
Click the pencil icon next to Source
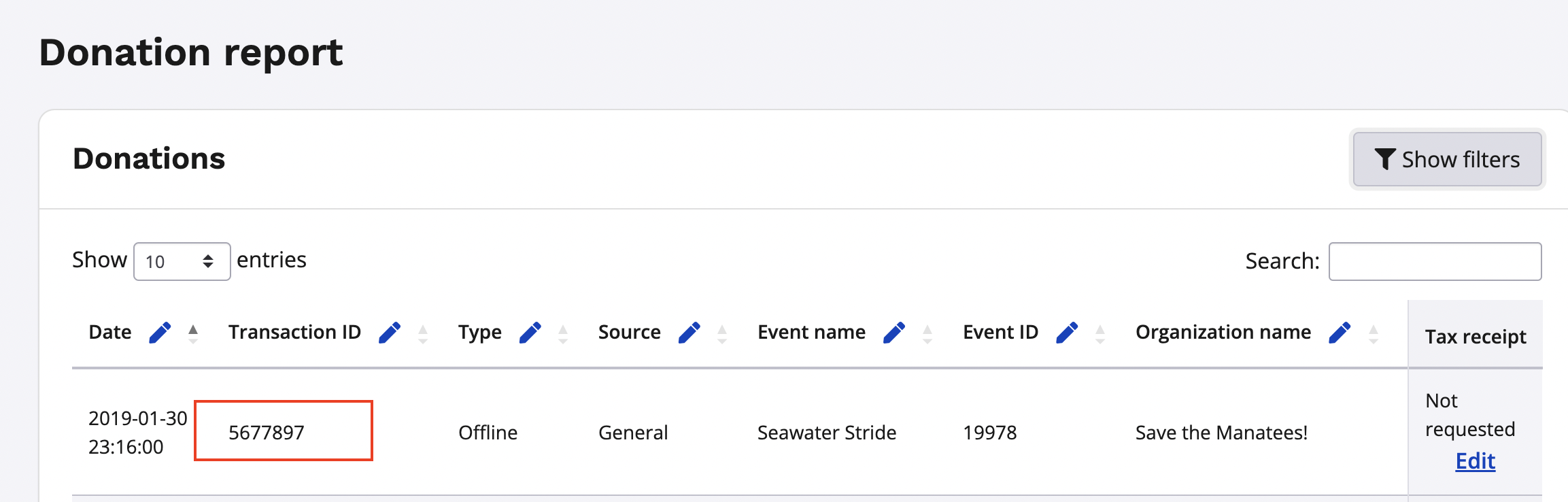[689, 333]
